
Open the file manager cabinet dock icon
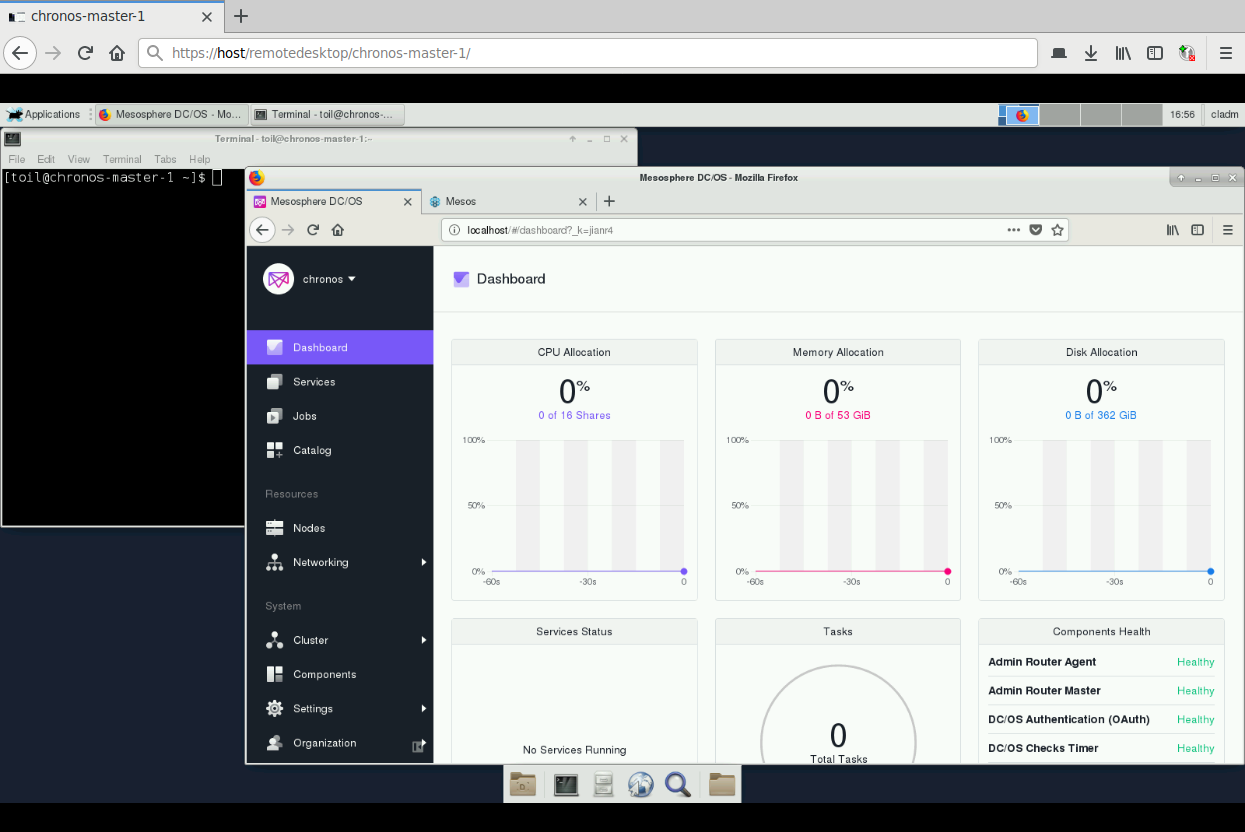[603, 785]
